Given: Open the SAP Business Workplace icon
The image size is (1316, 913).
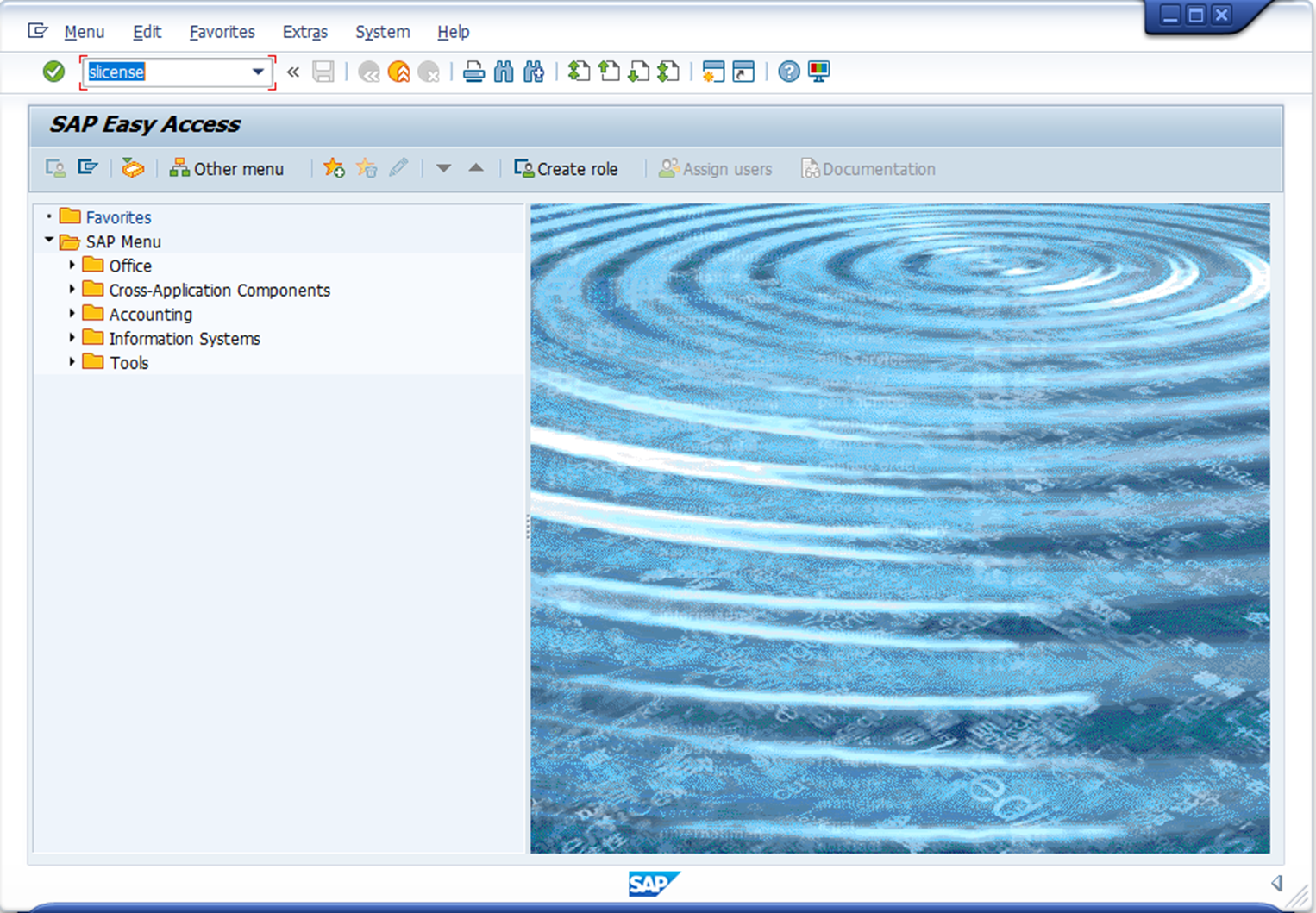Looking at the screenshot, I should tap(132, 168).
